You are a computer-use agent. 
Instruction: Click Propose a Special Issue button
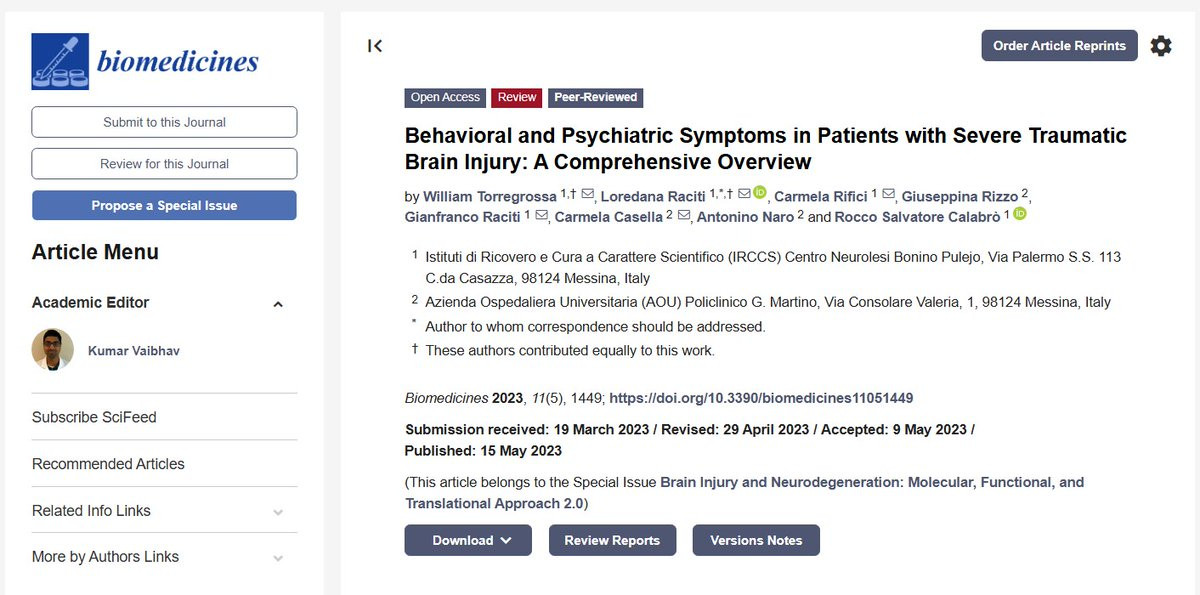click(164, 205)
